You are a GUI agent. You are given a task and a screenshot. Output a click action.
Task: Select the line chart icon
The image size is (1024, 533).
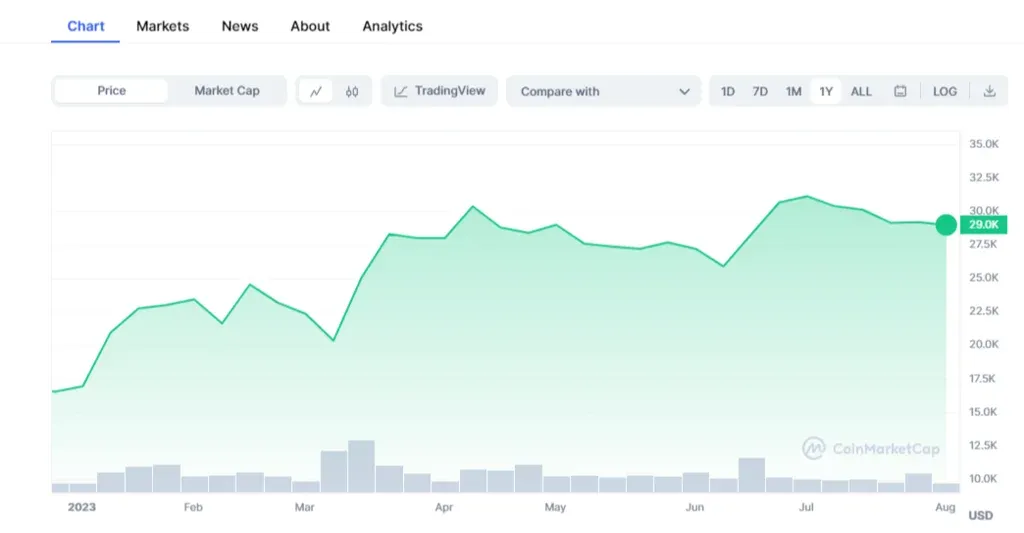[316, 91]
